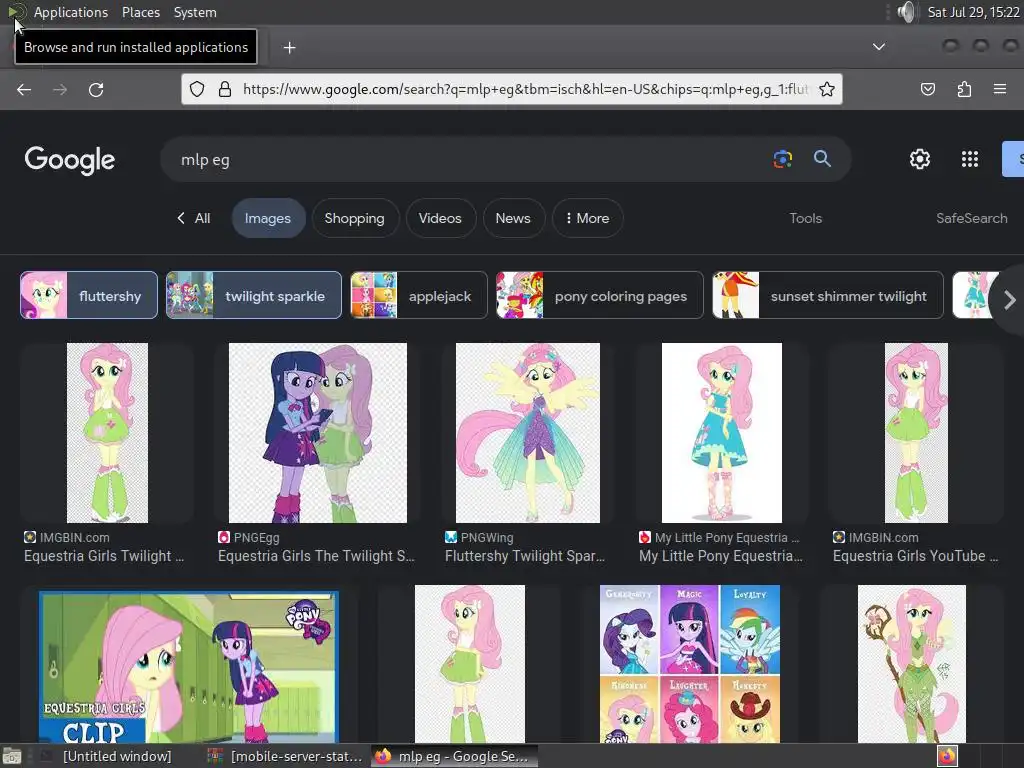
Task: Open first IMGBIN.com Fluttershy image
Action: tap(107, 432)
